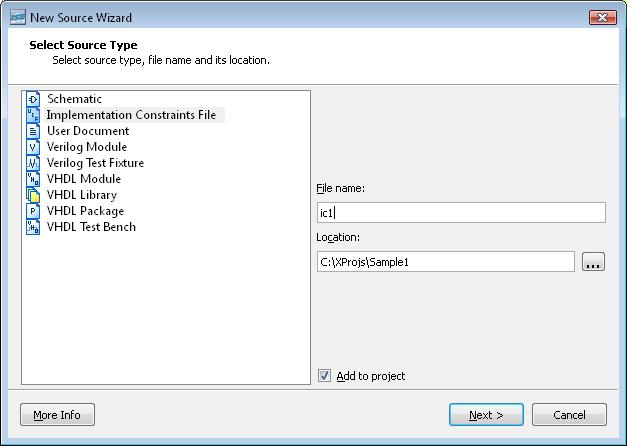This screenshot has height=446, width=627.
Task: Click the VHDL Library icon
Action: pyautogui.click(x=33, y=195)
